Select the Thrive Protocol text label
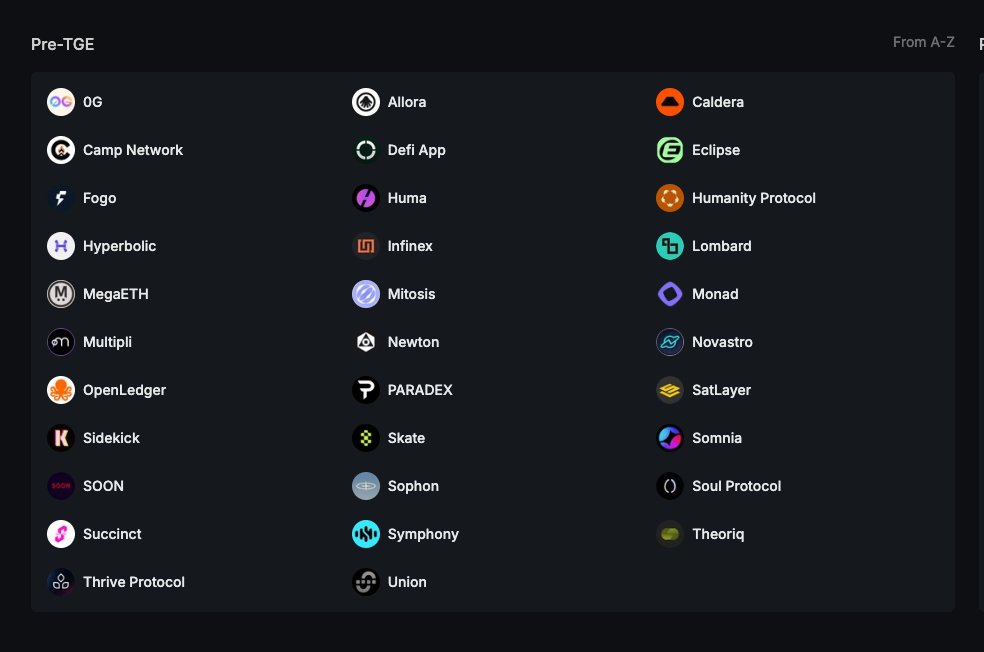Screen dimensions: 984x652 134,582
